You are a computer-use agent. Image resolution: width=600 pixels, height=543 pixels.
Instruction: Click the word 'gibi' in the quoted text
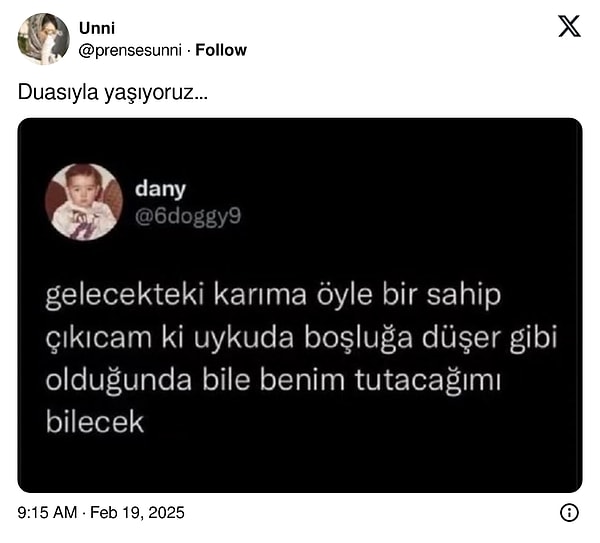533,339
